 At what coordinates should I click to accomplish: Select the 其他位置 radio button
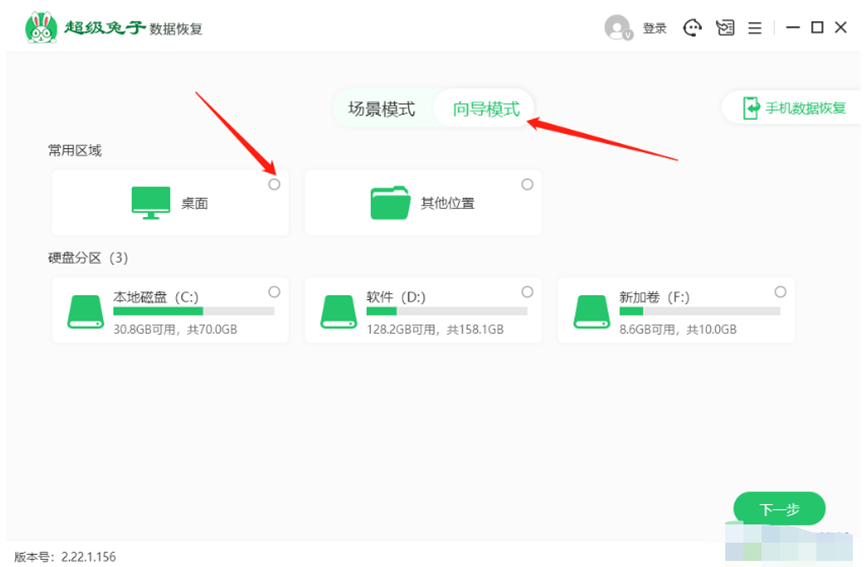527,184
